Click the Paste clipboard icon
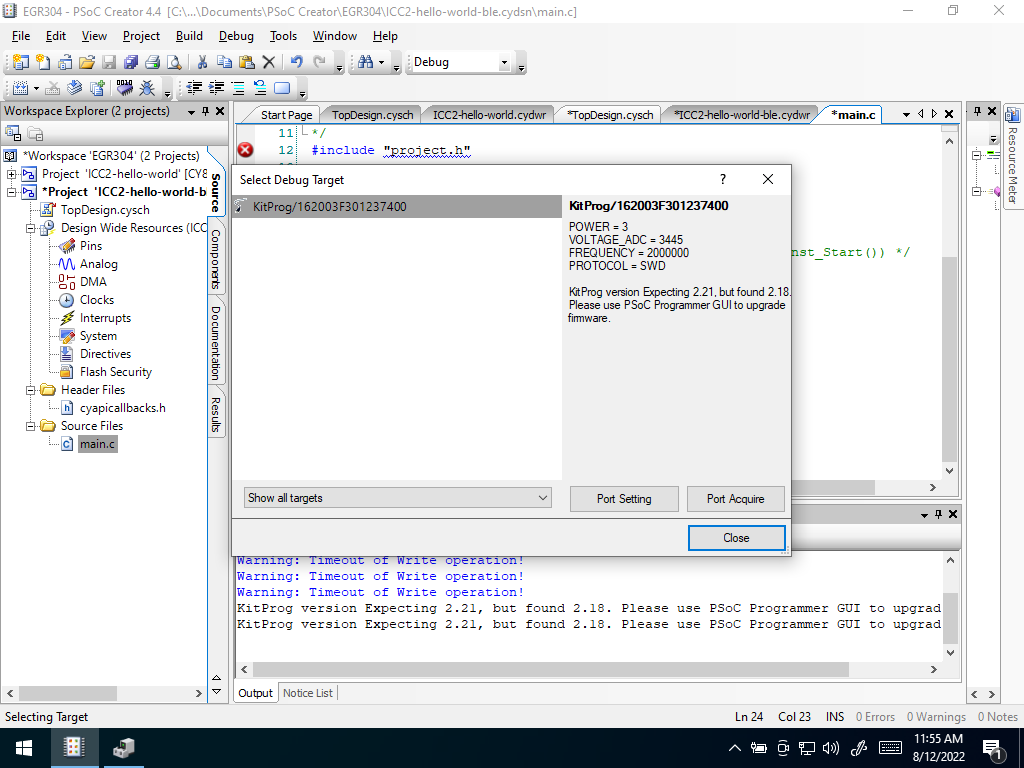 point(246,62)
